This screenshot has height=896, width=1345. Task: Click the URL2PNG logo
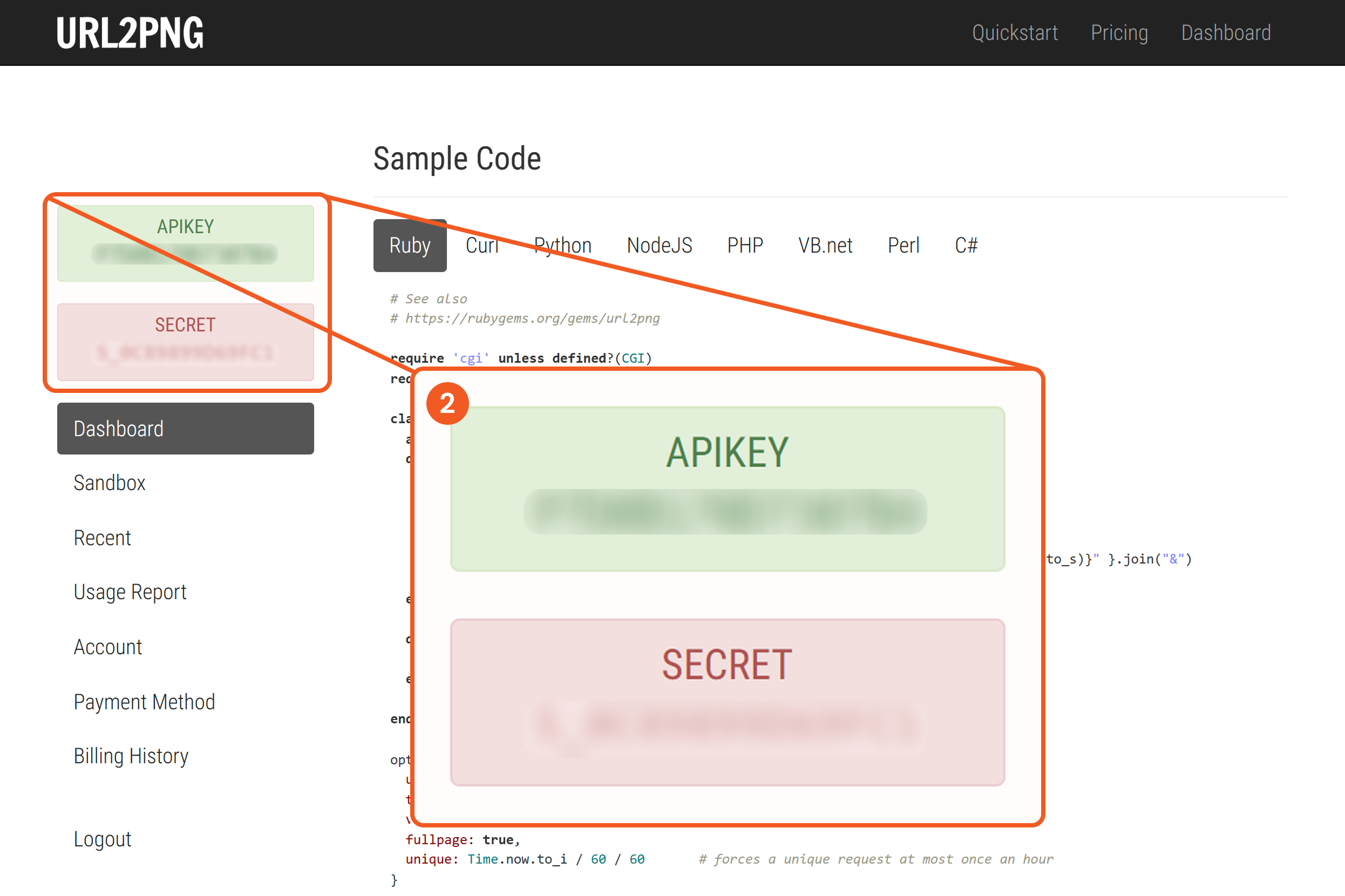[x=130, y=33]
